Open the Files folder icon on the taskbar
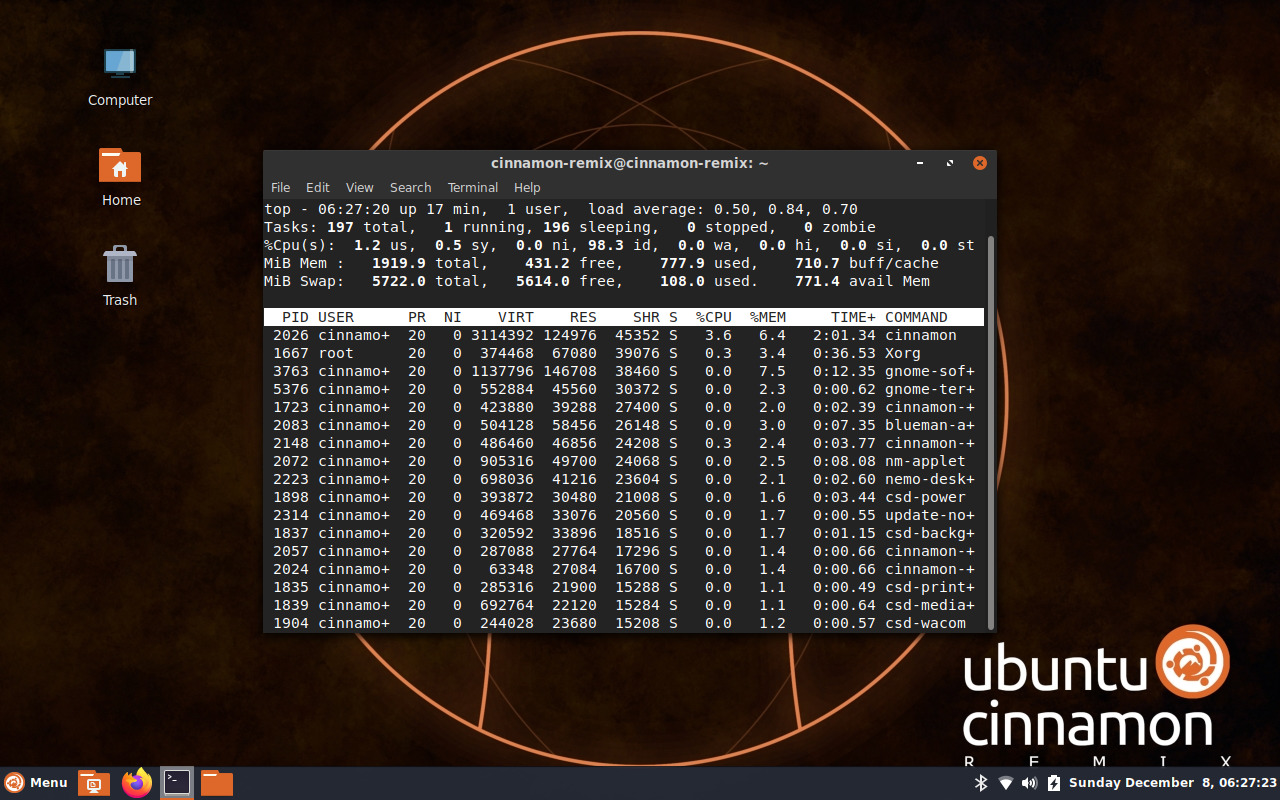1280x800 pixels. pos(215,783)
